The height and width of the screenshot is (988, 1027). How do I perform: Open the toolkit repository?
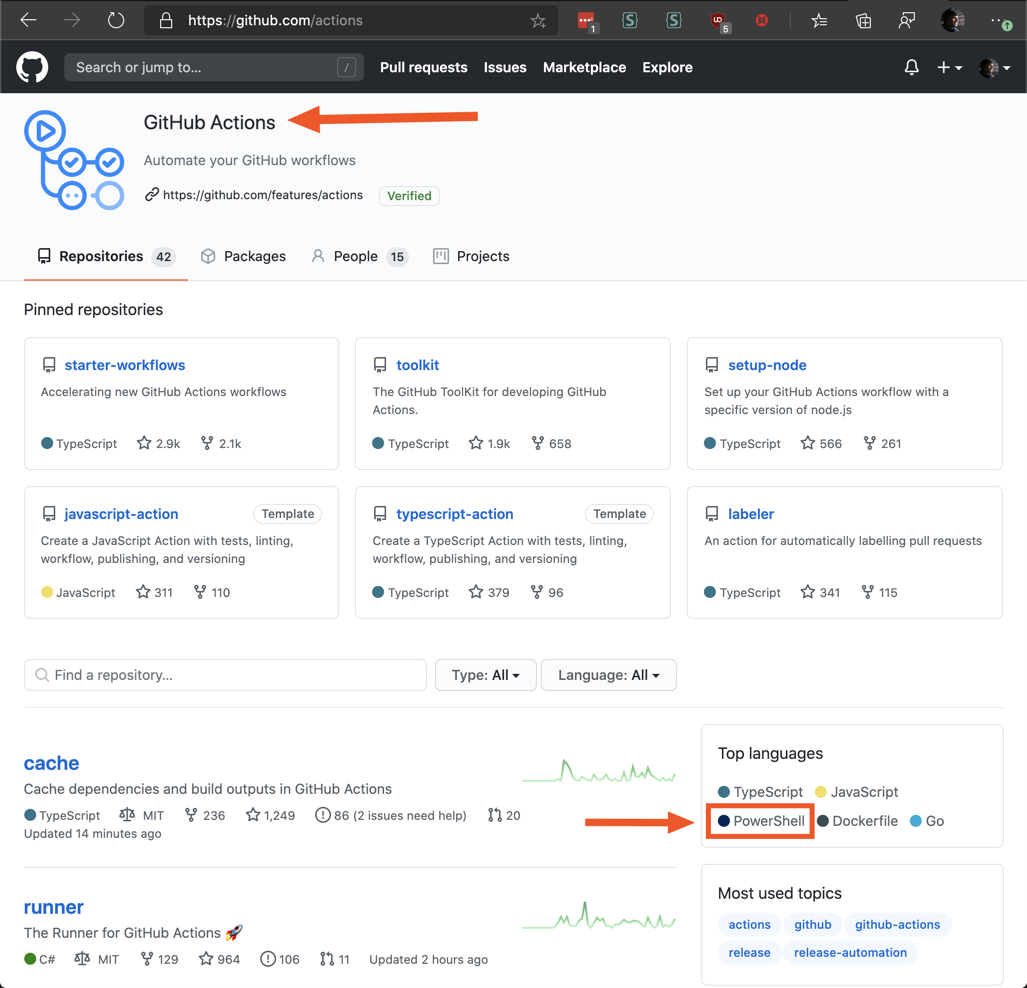click(417, 365)
